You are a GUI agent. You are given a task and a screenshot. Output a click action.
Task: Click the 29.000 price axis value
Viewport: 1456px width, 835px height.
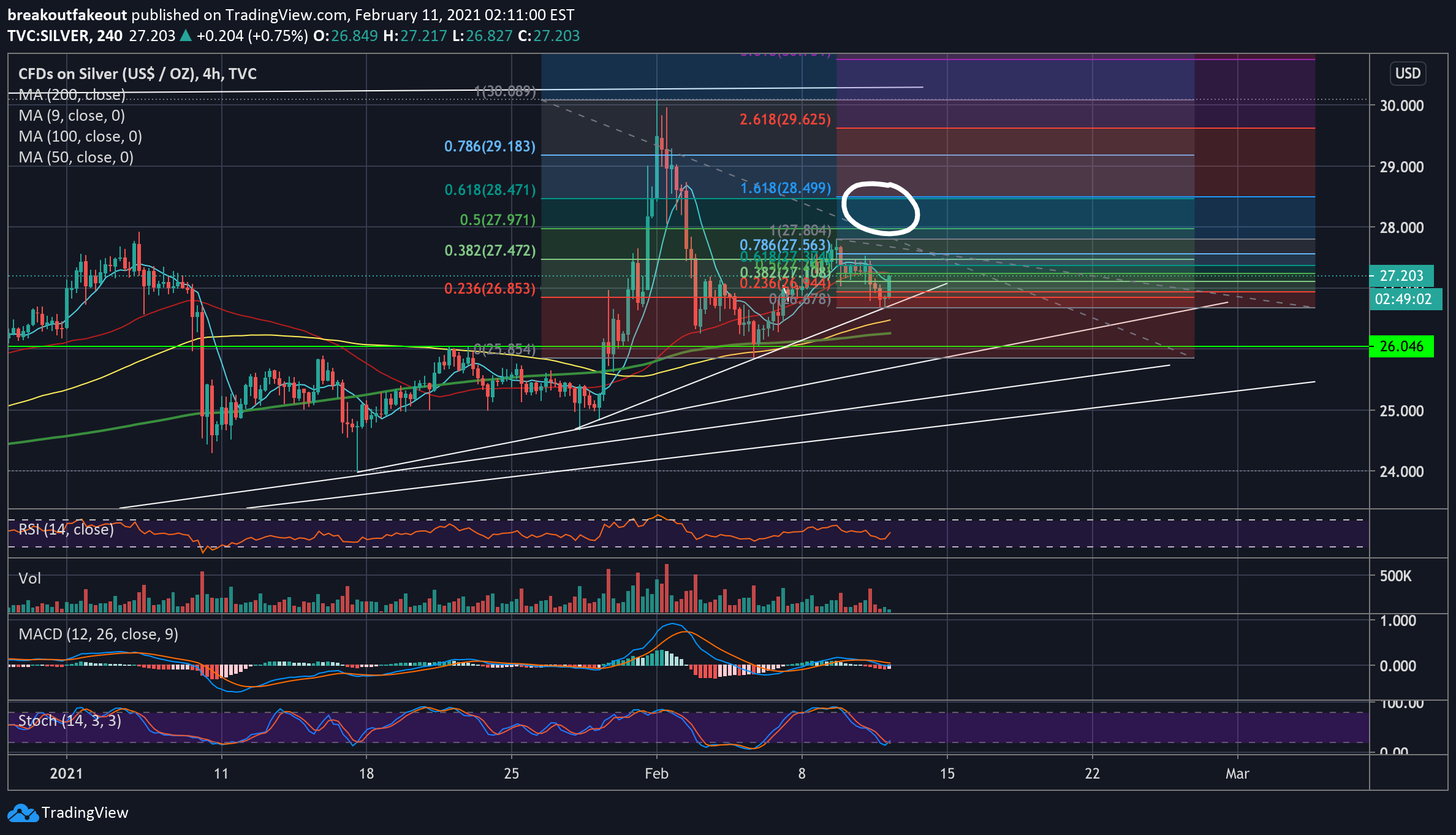(1401, 167)
